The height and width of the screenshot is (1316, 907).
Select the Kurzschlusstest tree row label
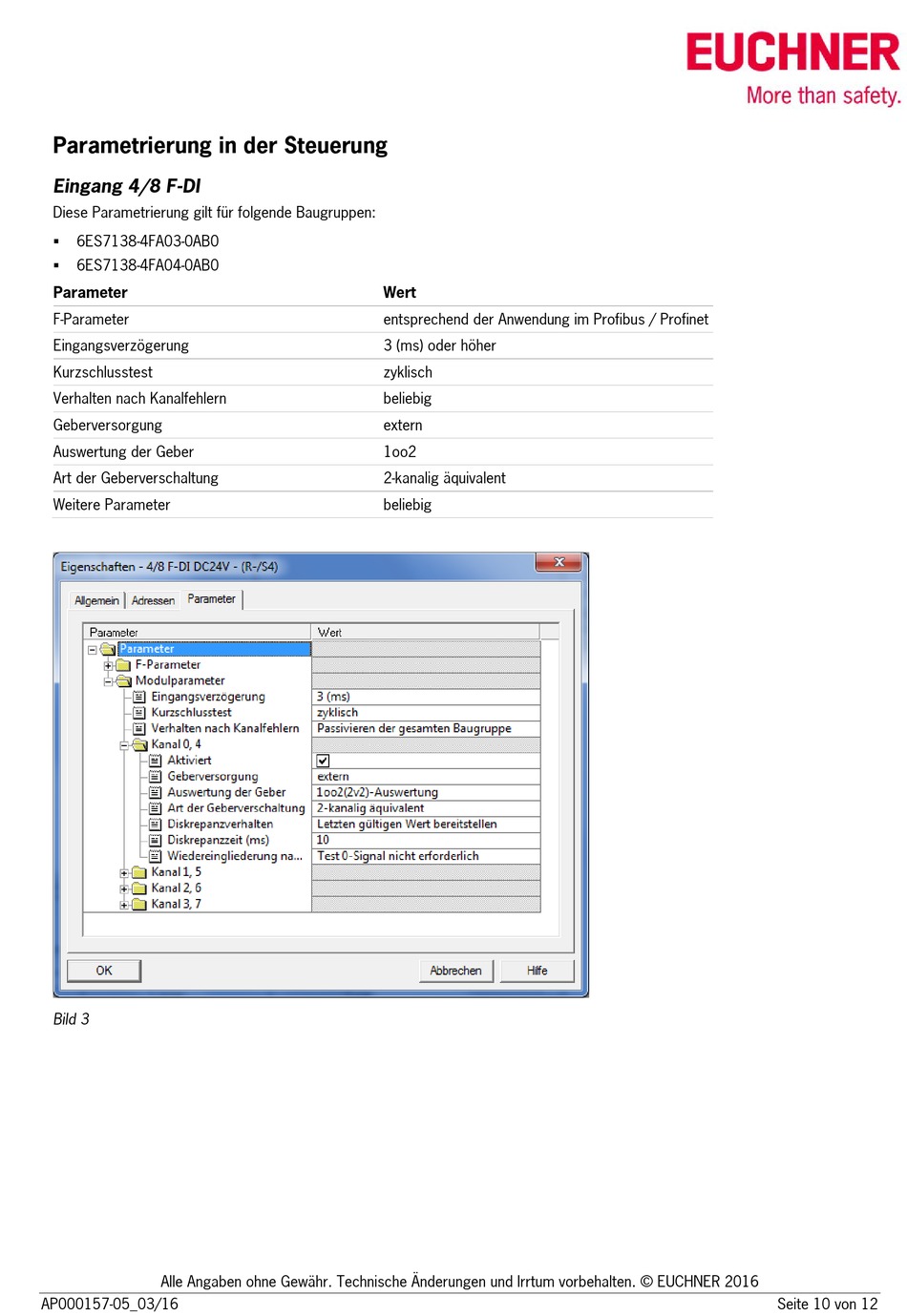tap(191, 713)
